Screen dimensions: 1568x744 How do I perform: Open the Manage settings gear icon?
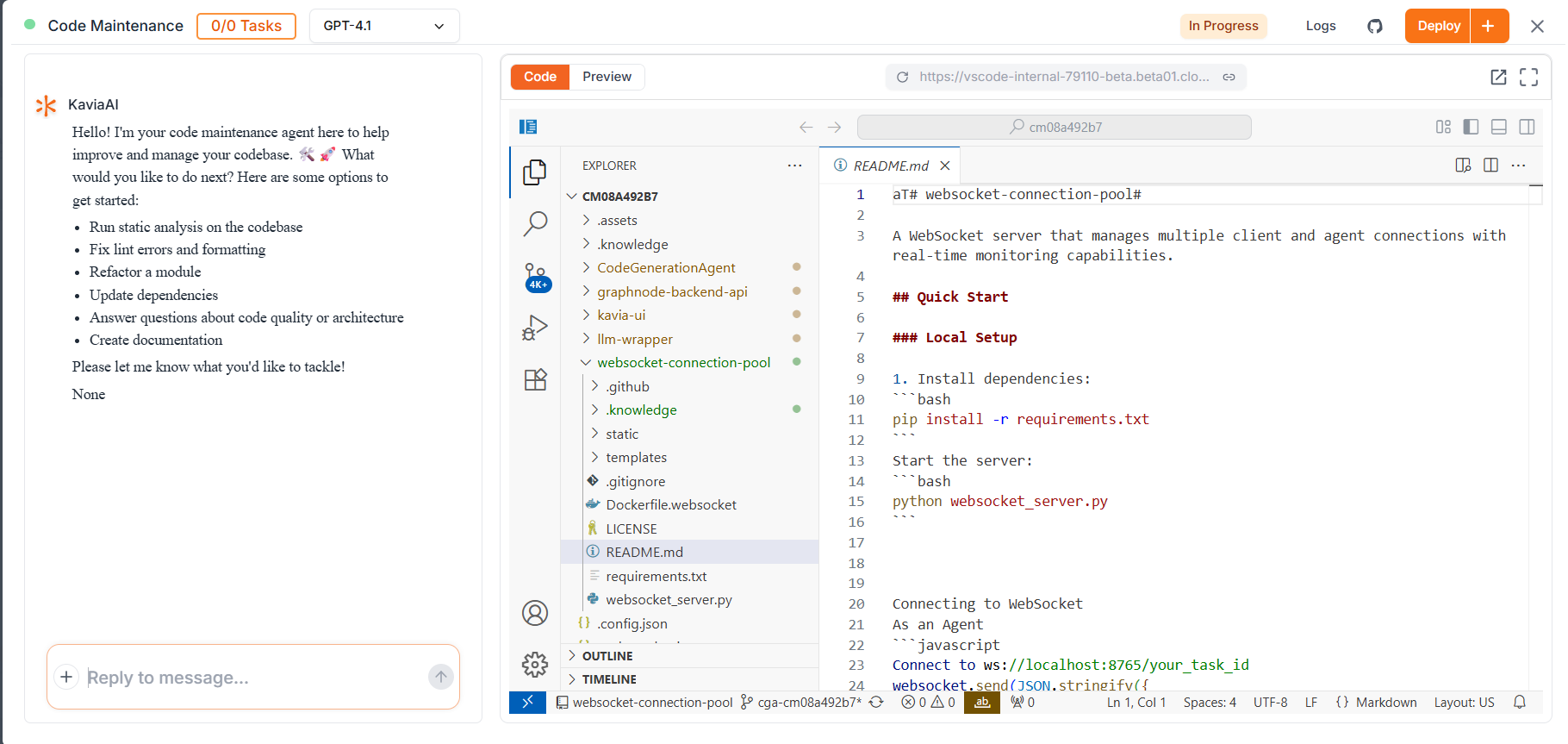point(535,664)
